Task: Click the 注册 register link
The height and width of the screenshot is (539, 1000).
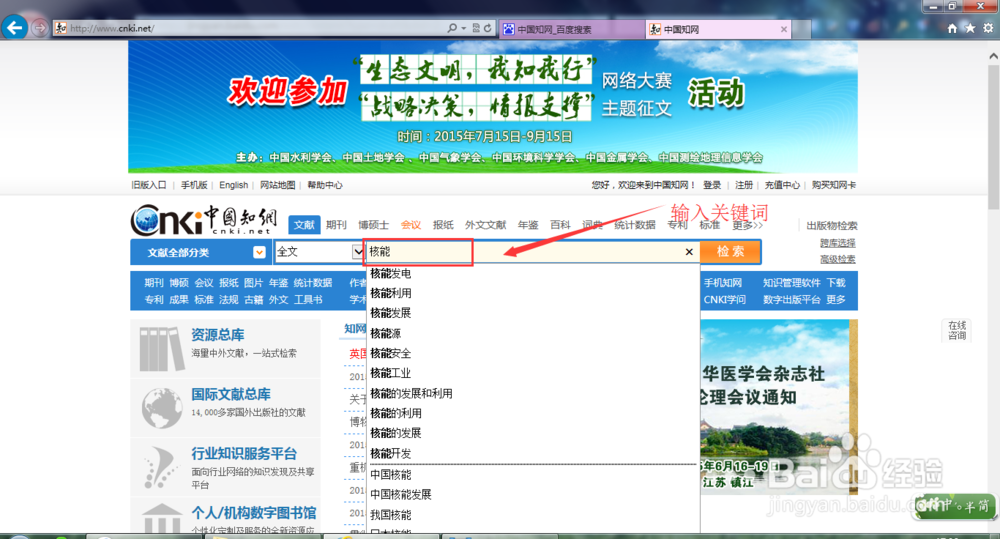Action: coord(744,185)
